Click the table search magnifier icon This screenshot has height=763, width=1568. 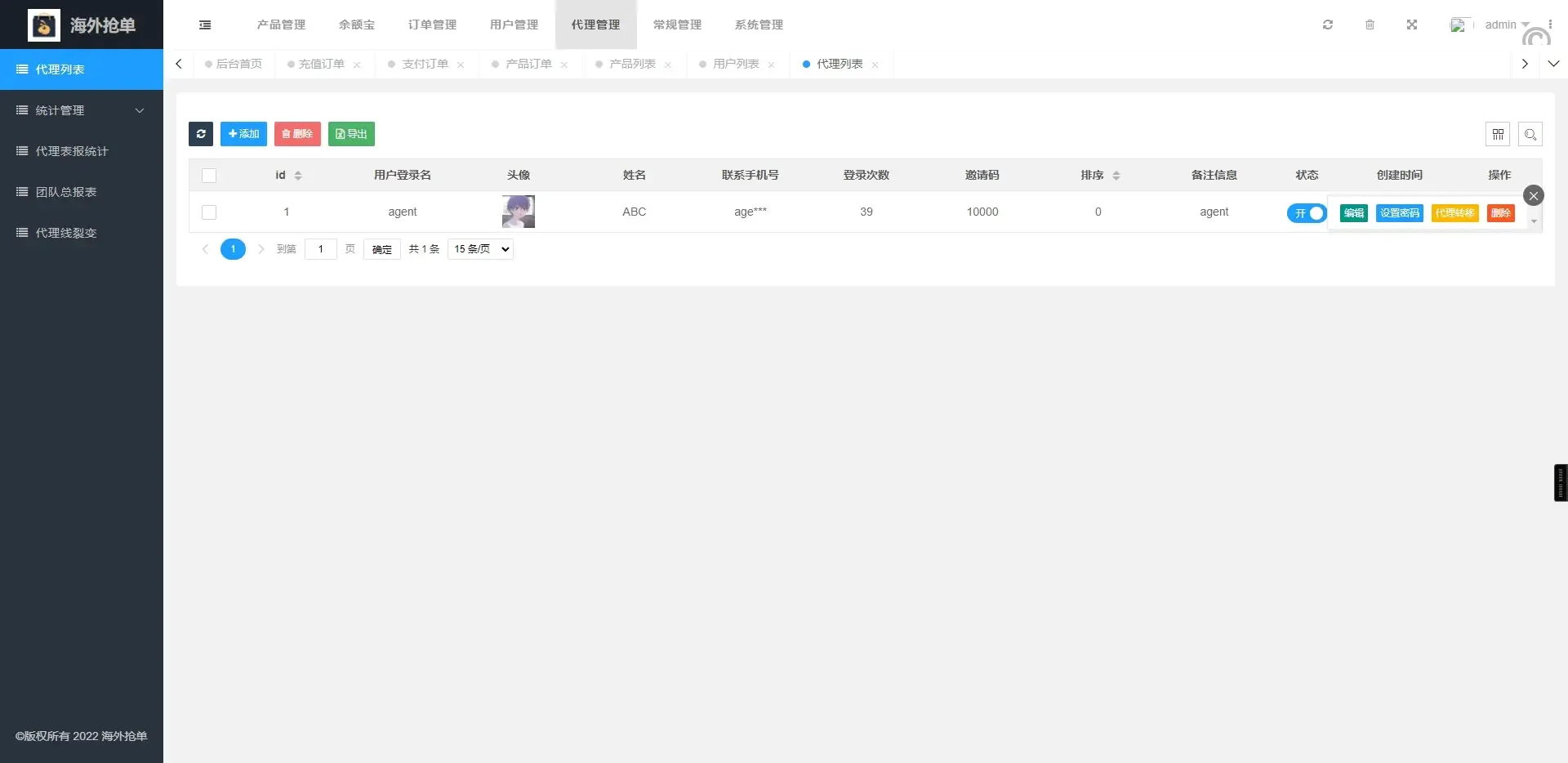(x=1530, y=134)
